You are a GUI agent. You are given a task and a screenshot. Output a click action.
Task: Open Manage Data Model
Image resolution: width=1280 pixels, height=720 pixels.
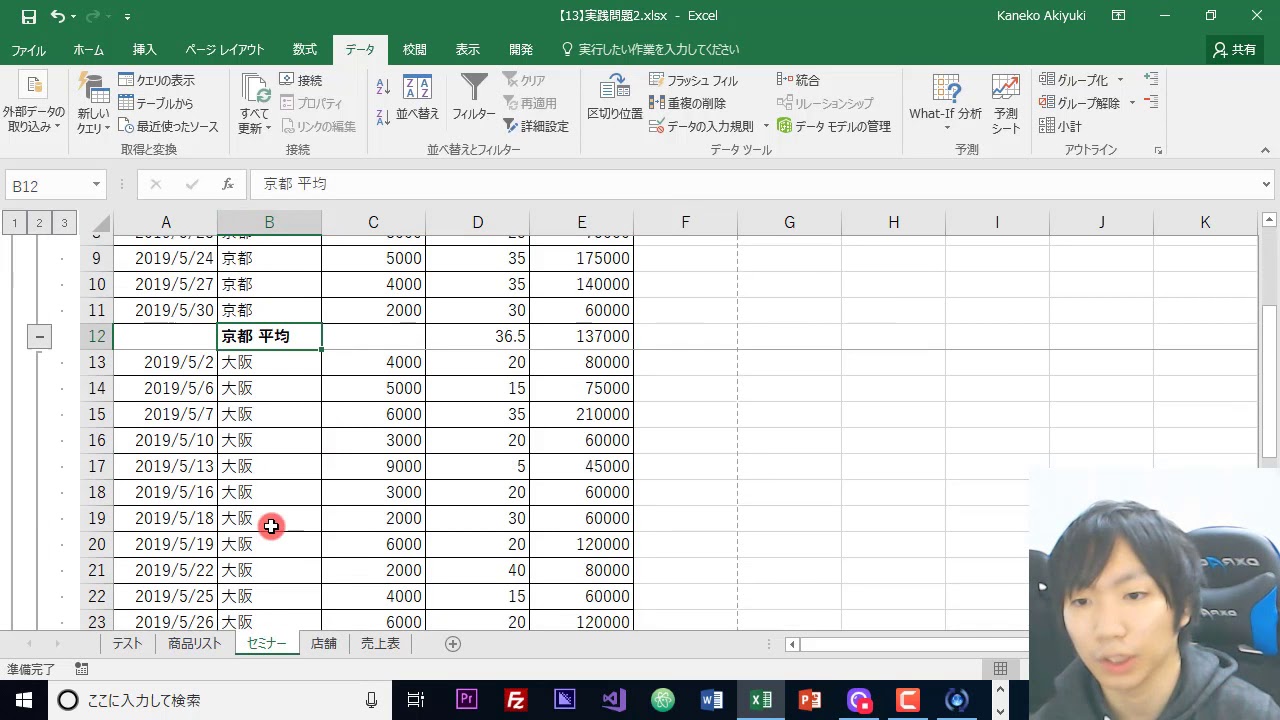coord(834,126)
